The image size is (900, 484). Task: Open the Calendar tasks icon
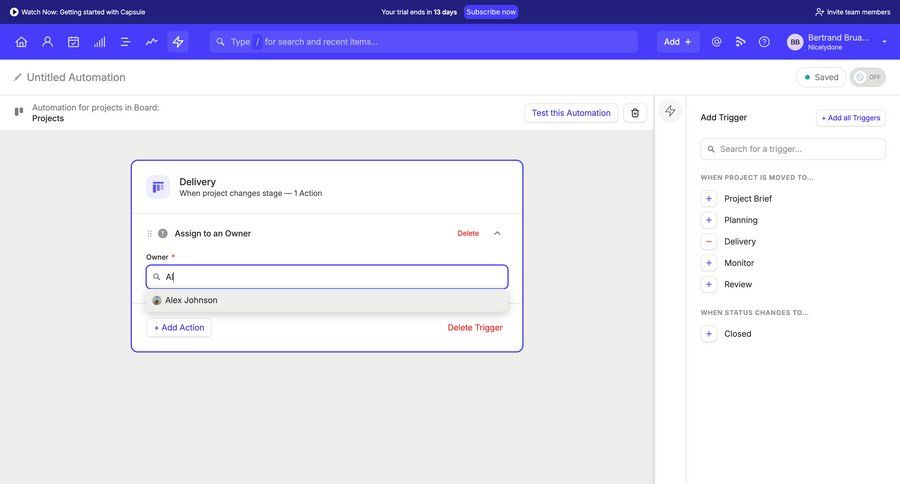tap(73, 42)
